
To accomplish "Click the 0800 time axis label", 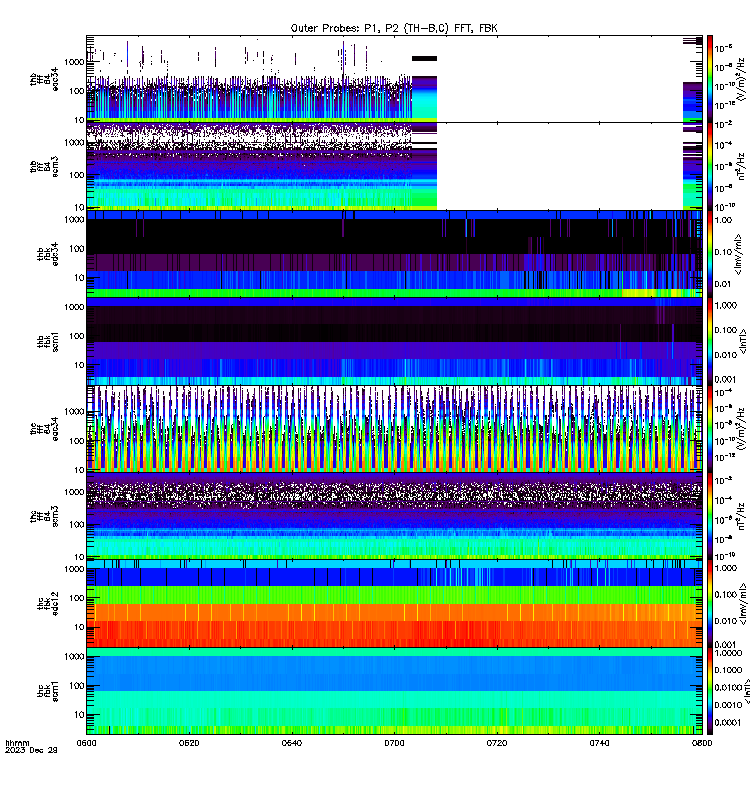I will coord(702,743).
